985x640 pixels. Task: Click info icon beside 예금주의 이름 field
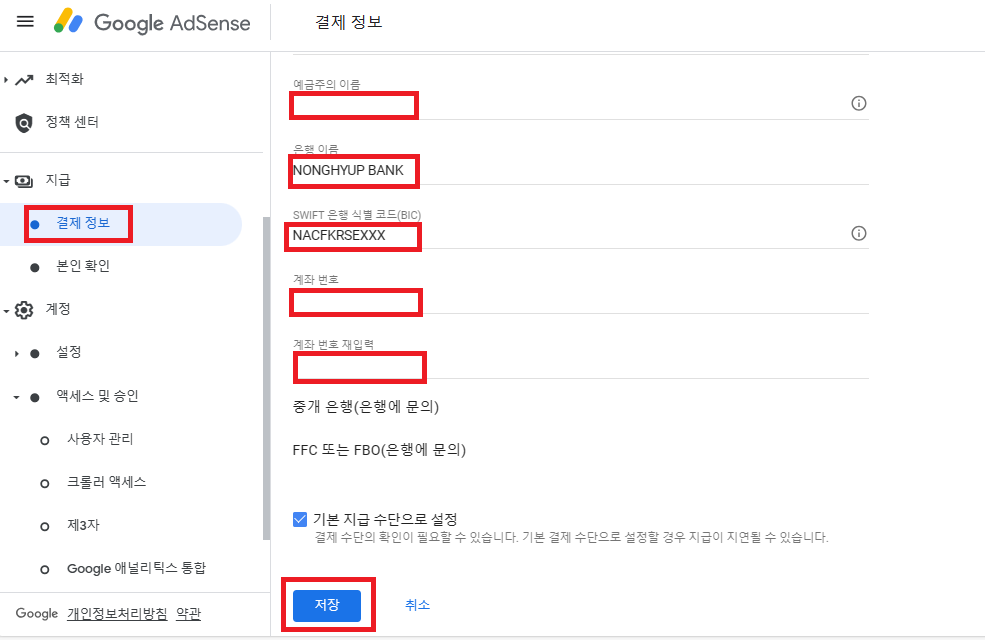click(x=858, y=103)
